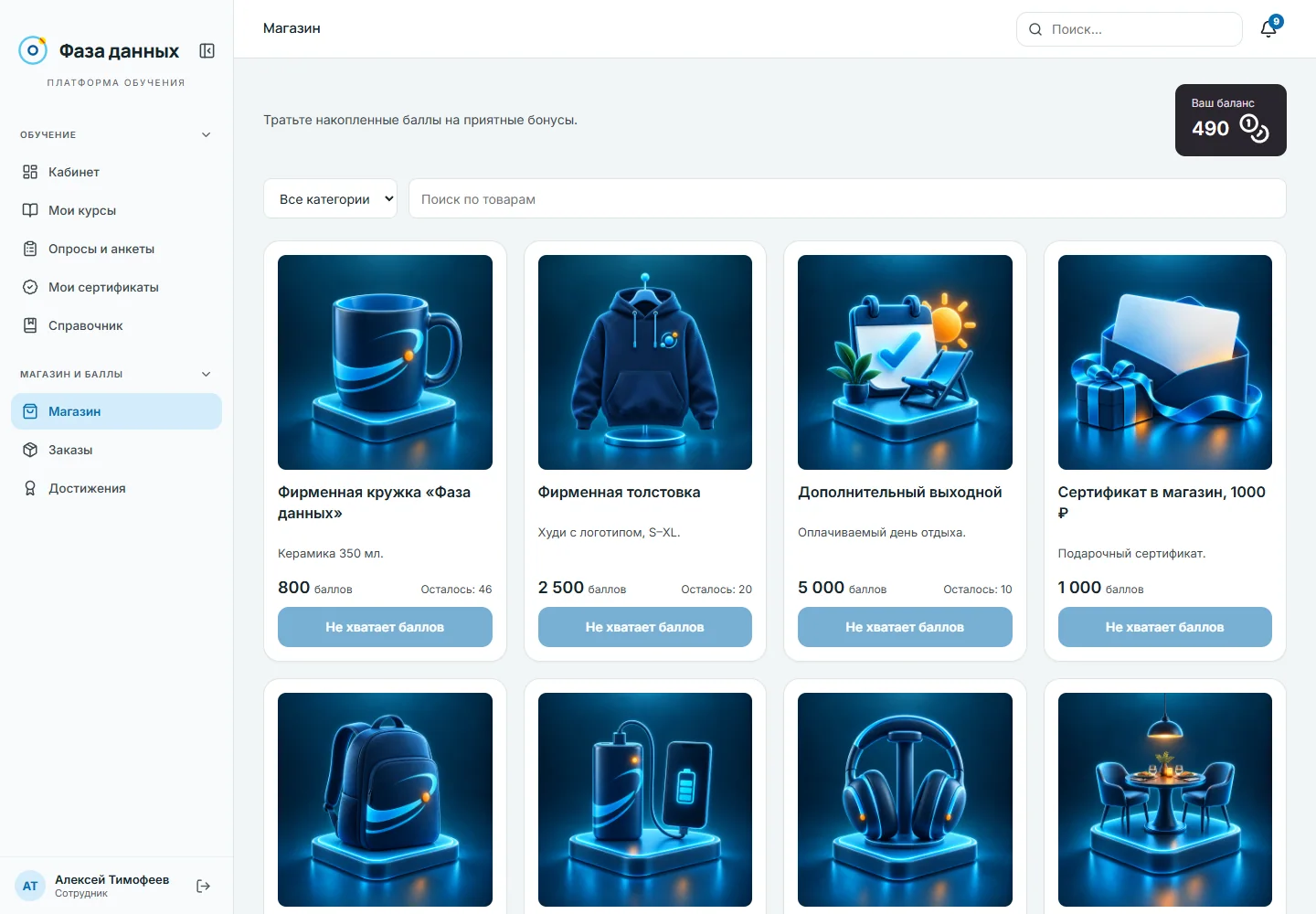Click the AT user avatar
Screen dimensions: 1316x914
(x=30, y=886)
